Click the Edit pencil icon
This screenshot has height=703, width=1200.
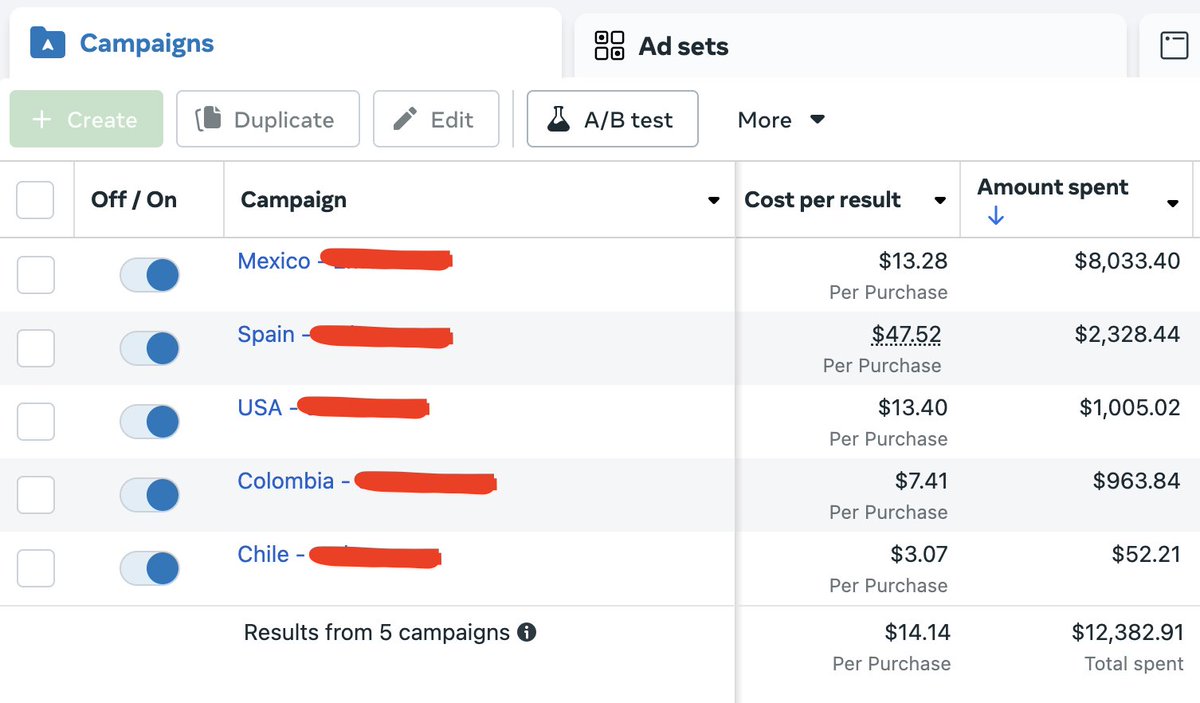point(405,120)
